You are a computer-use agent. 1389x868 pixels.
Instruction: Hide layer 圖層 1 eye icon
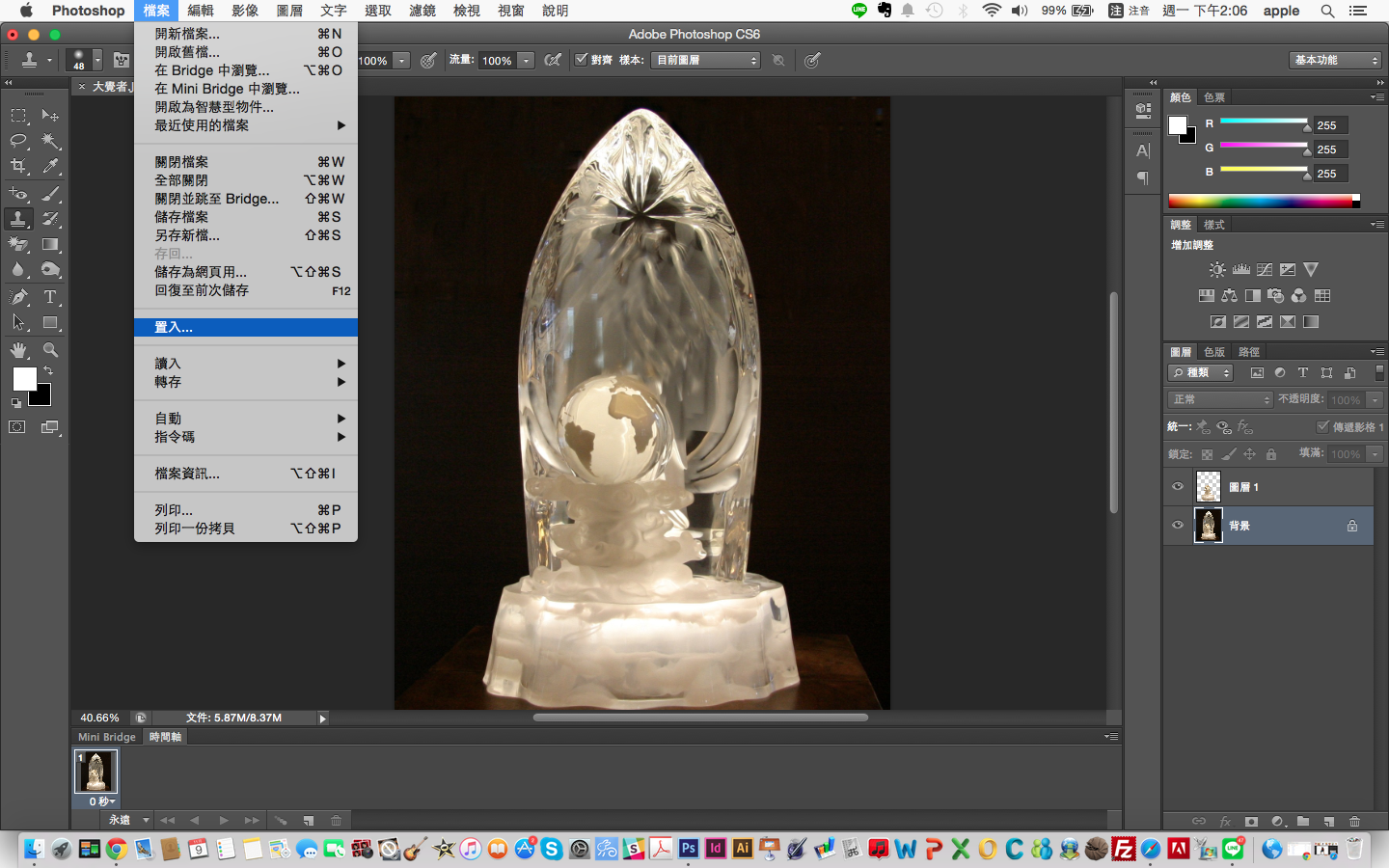click(x=1178, y=487)
